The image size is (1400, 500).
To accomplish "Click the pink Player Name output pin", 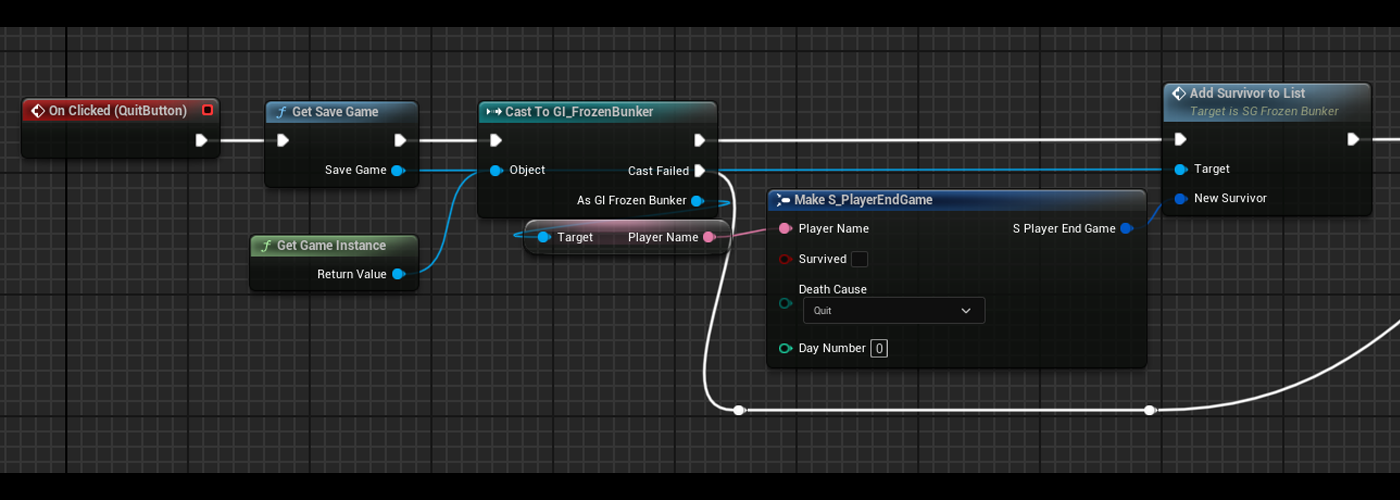I will click(709, 237).
